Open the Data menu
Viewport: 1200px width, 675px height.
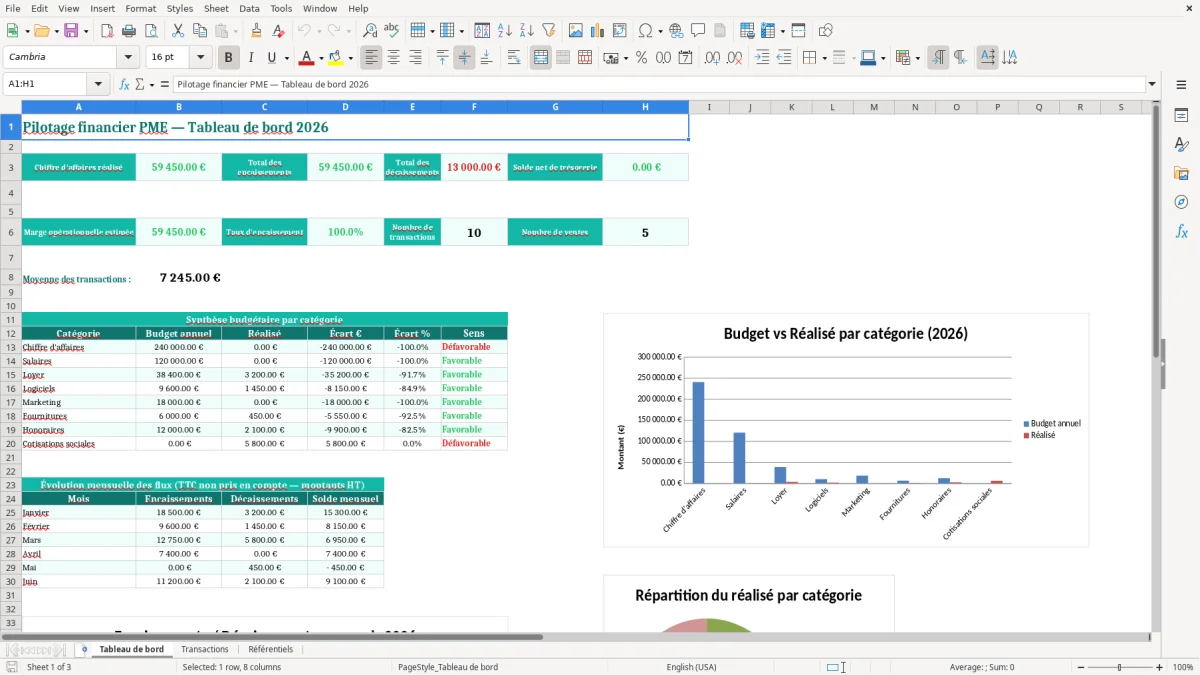point(249,8)
